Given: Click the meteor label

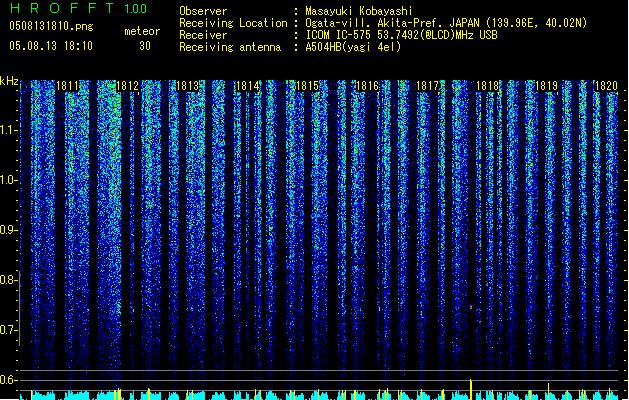Looking at the screenshot, I should click(x=142, y=31).
